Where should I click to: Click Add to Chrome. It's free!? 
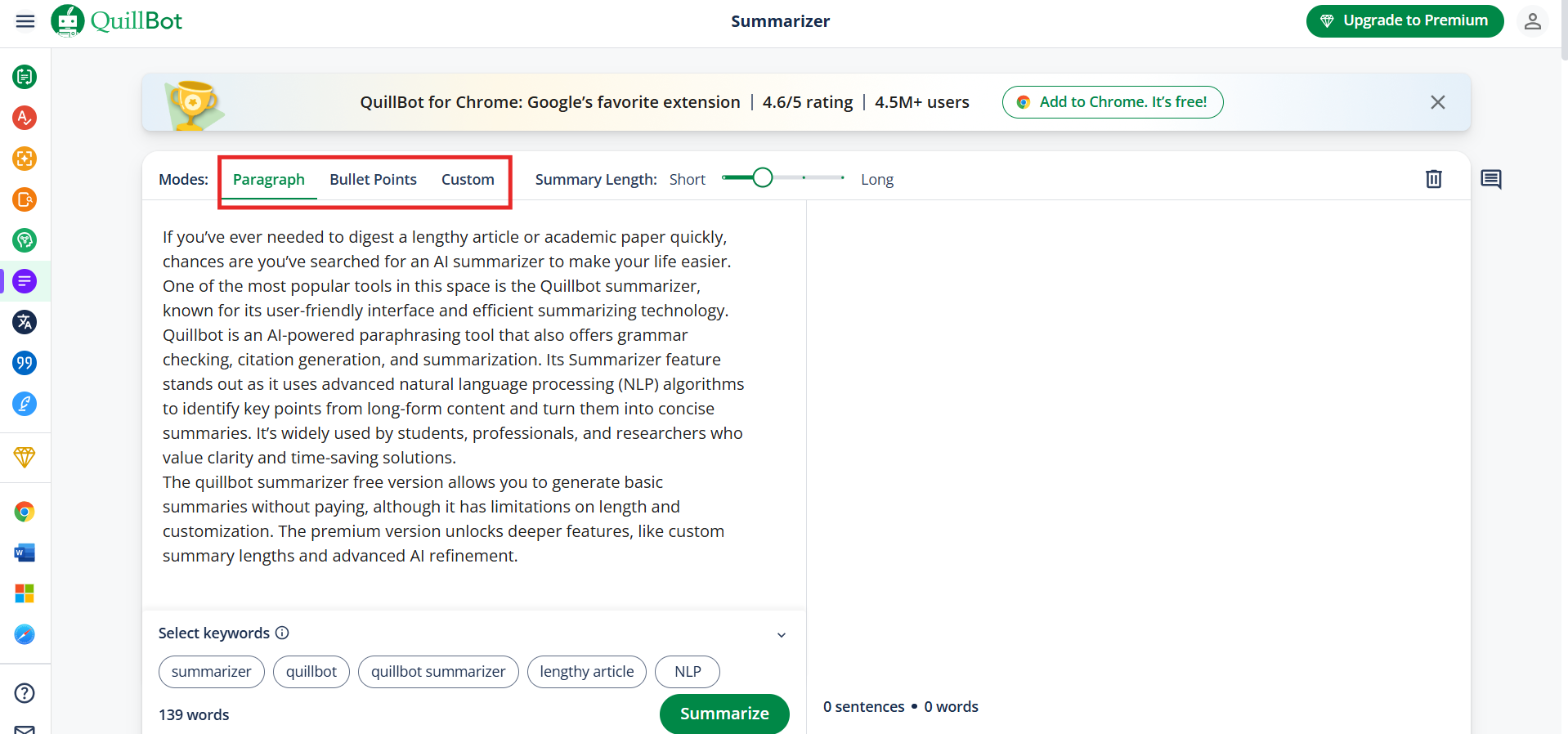tap(1113, 102)
